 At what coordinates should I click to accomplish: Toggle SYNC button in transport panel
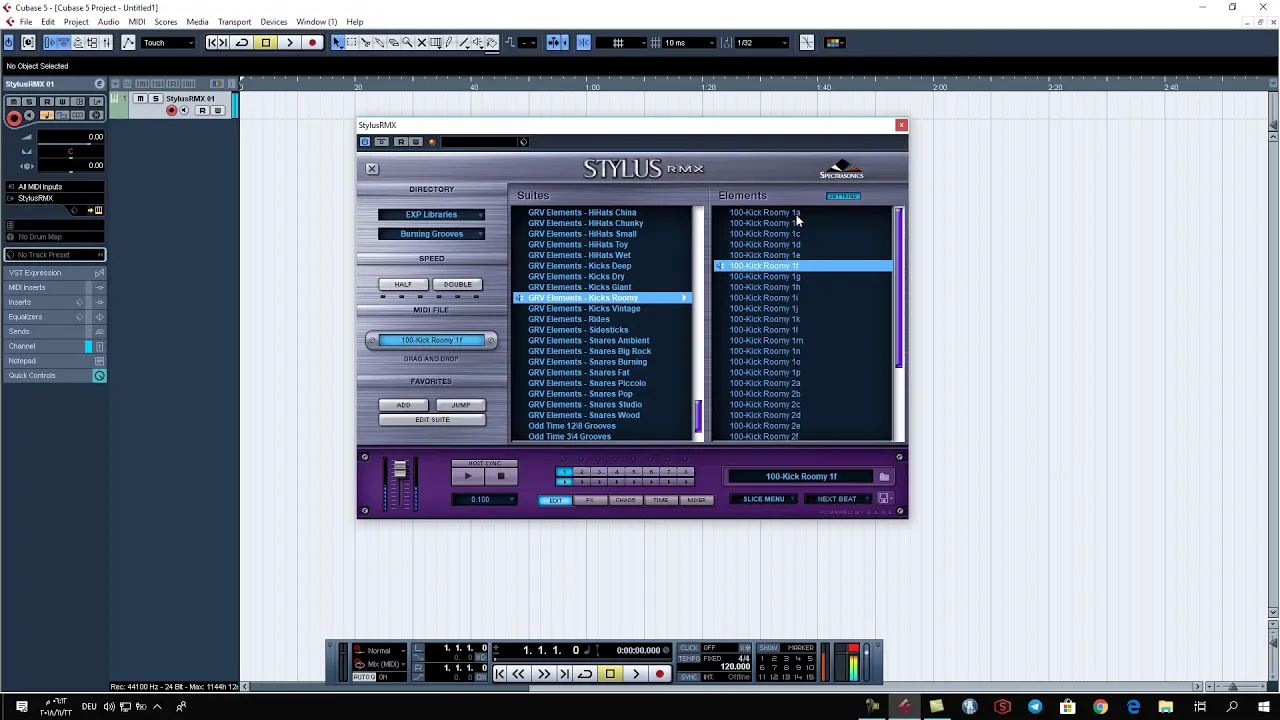[689, 678]
